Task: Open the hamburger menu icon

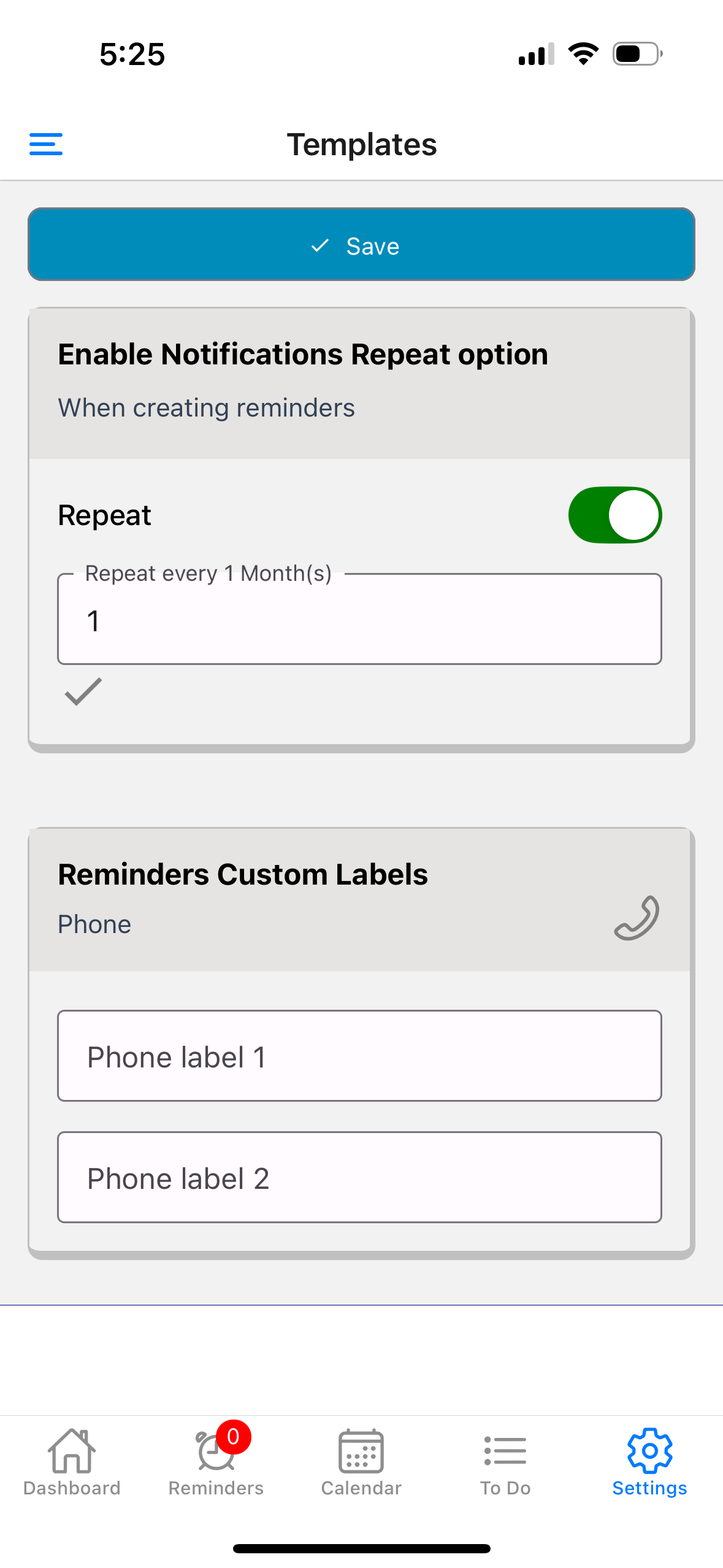Action: [x=46, y=144]
